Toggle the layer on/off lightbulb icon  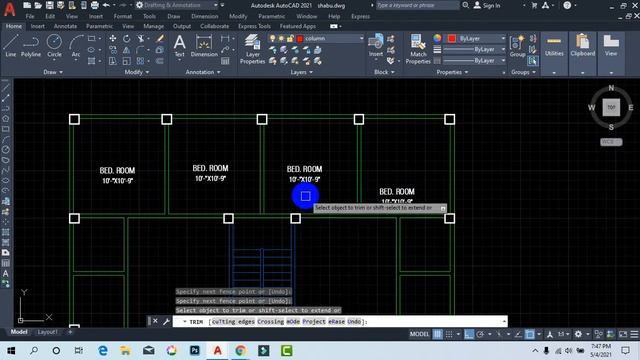point(273,38)
